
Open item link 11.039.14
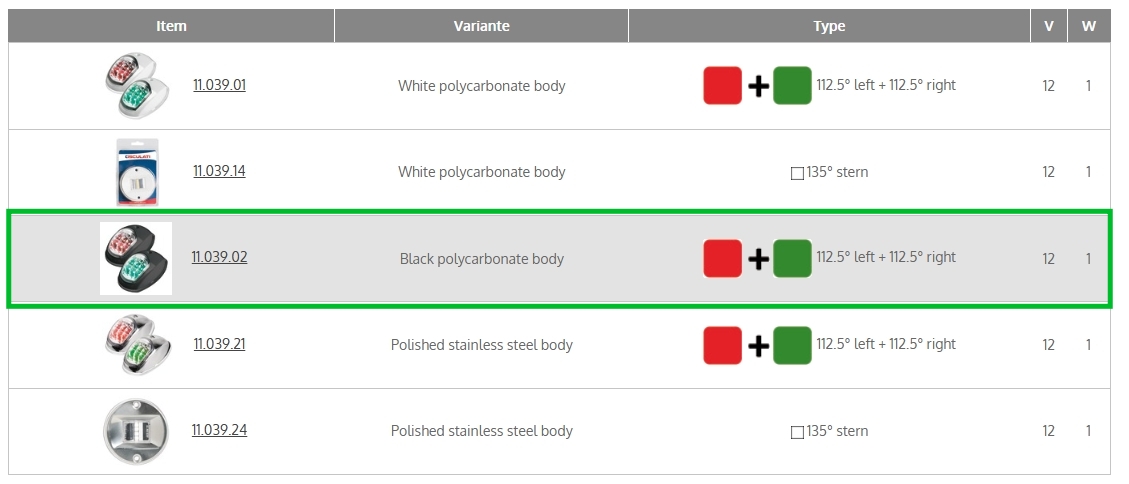click(x=219, y=171)
